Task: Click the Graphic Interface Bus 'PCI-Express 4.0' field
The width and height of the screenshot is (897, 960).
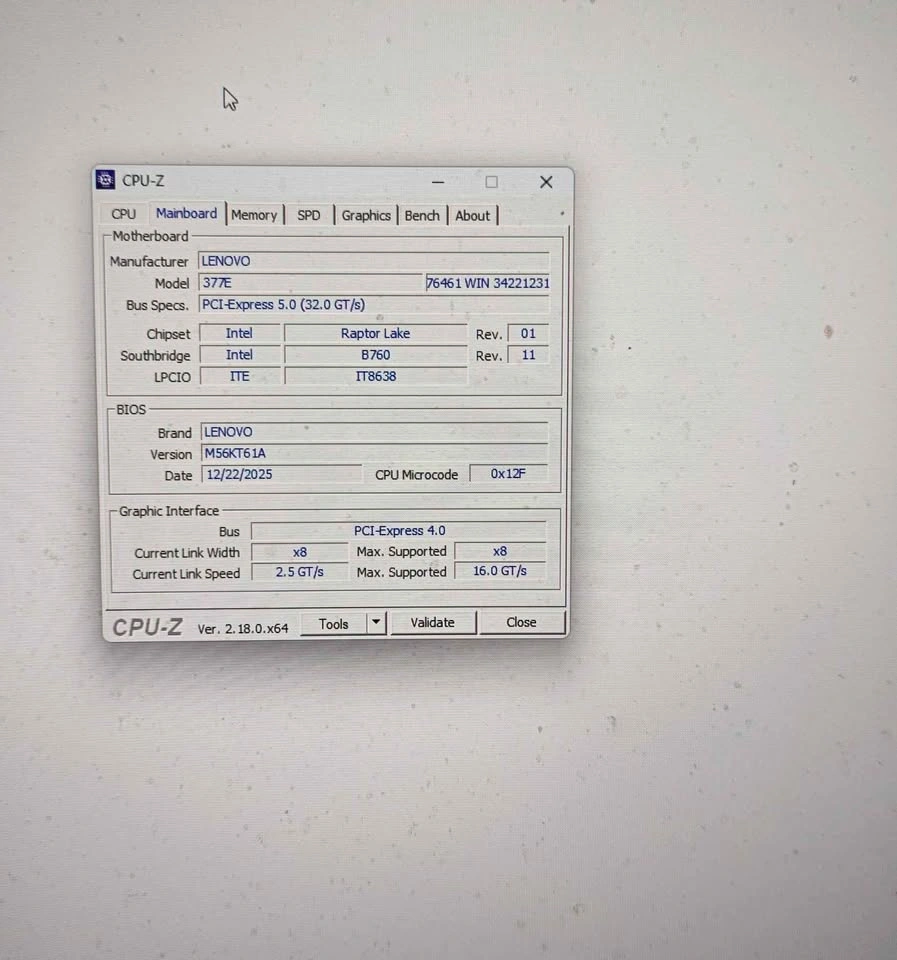Action: coord(399,530)
